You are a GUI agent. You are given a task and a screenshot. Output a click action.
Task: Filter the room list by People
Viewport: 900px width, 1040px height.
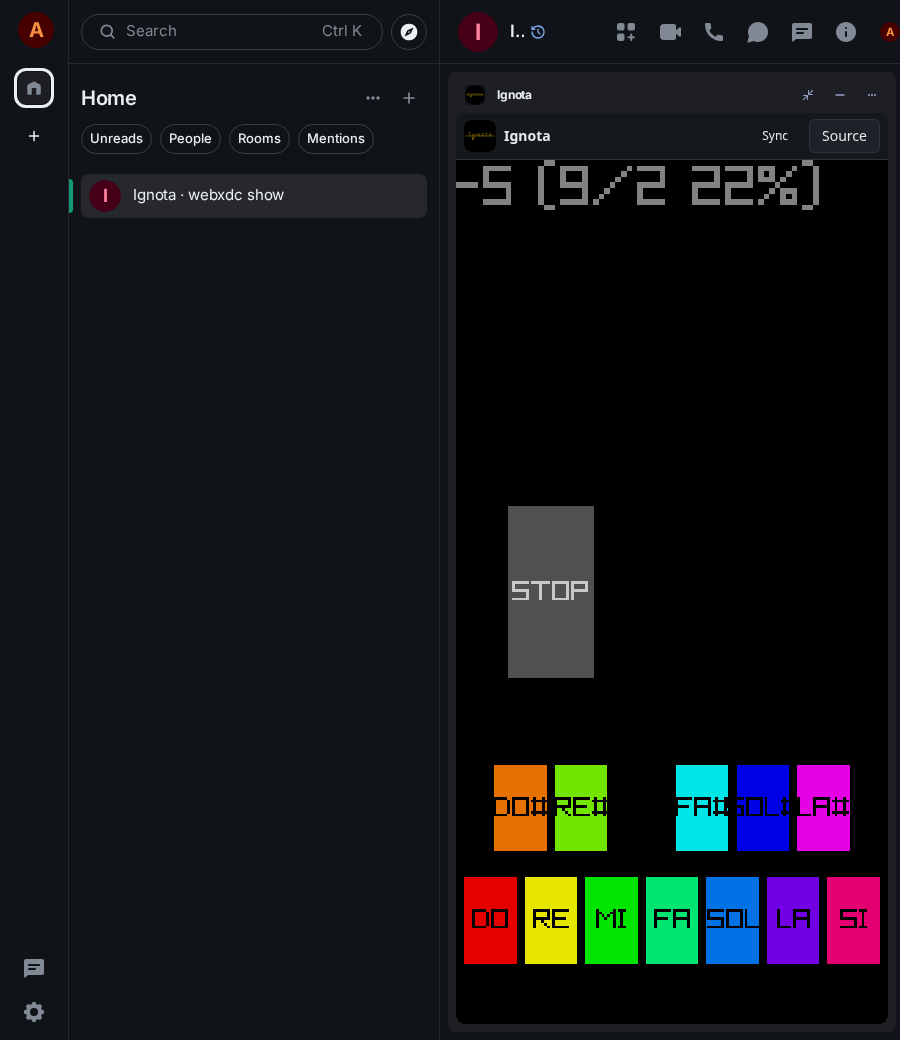click(190, 139)
